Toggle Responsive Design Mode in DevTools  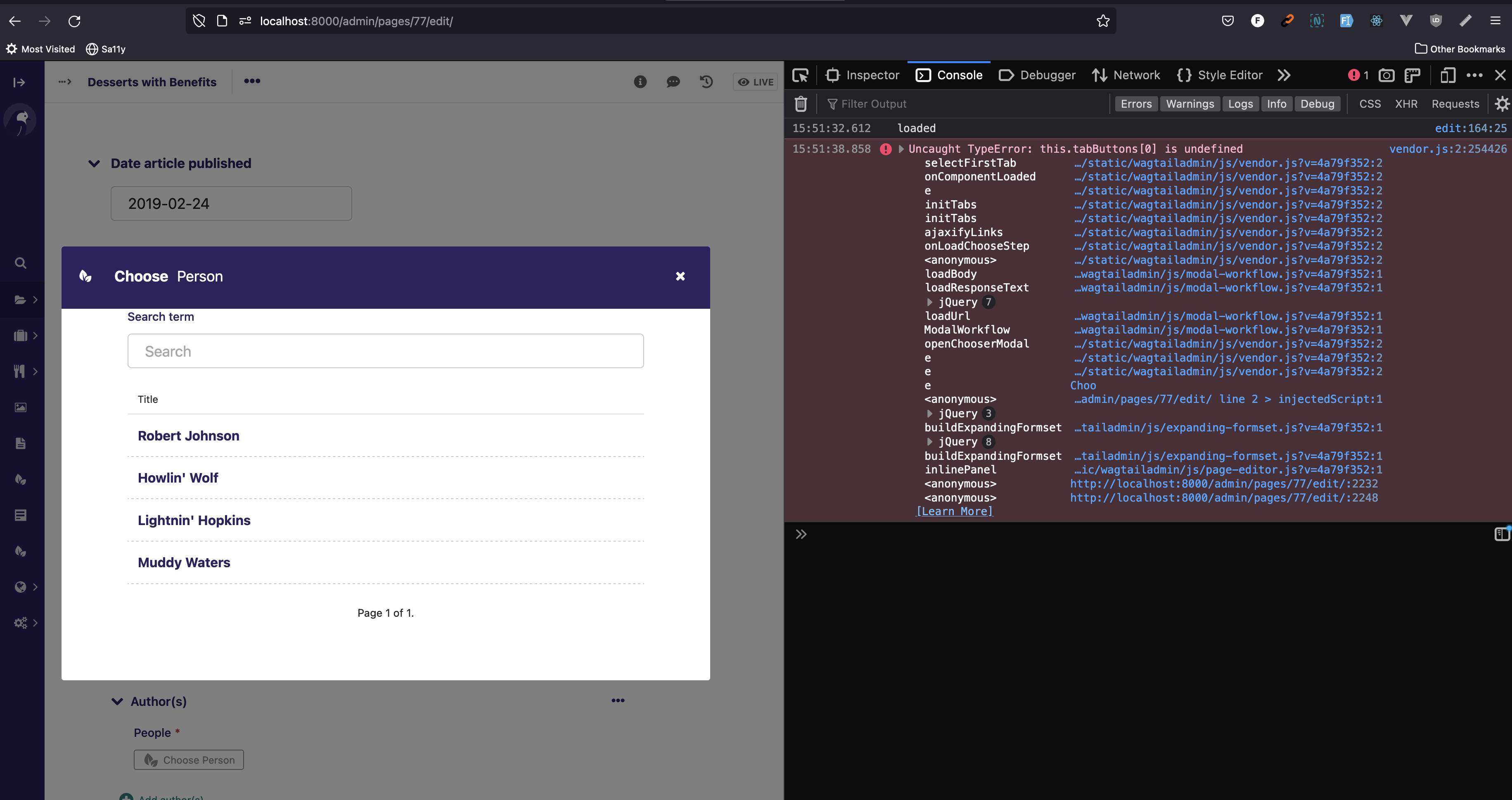[1448, 75]
